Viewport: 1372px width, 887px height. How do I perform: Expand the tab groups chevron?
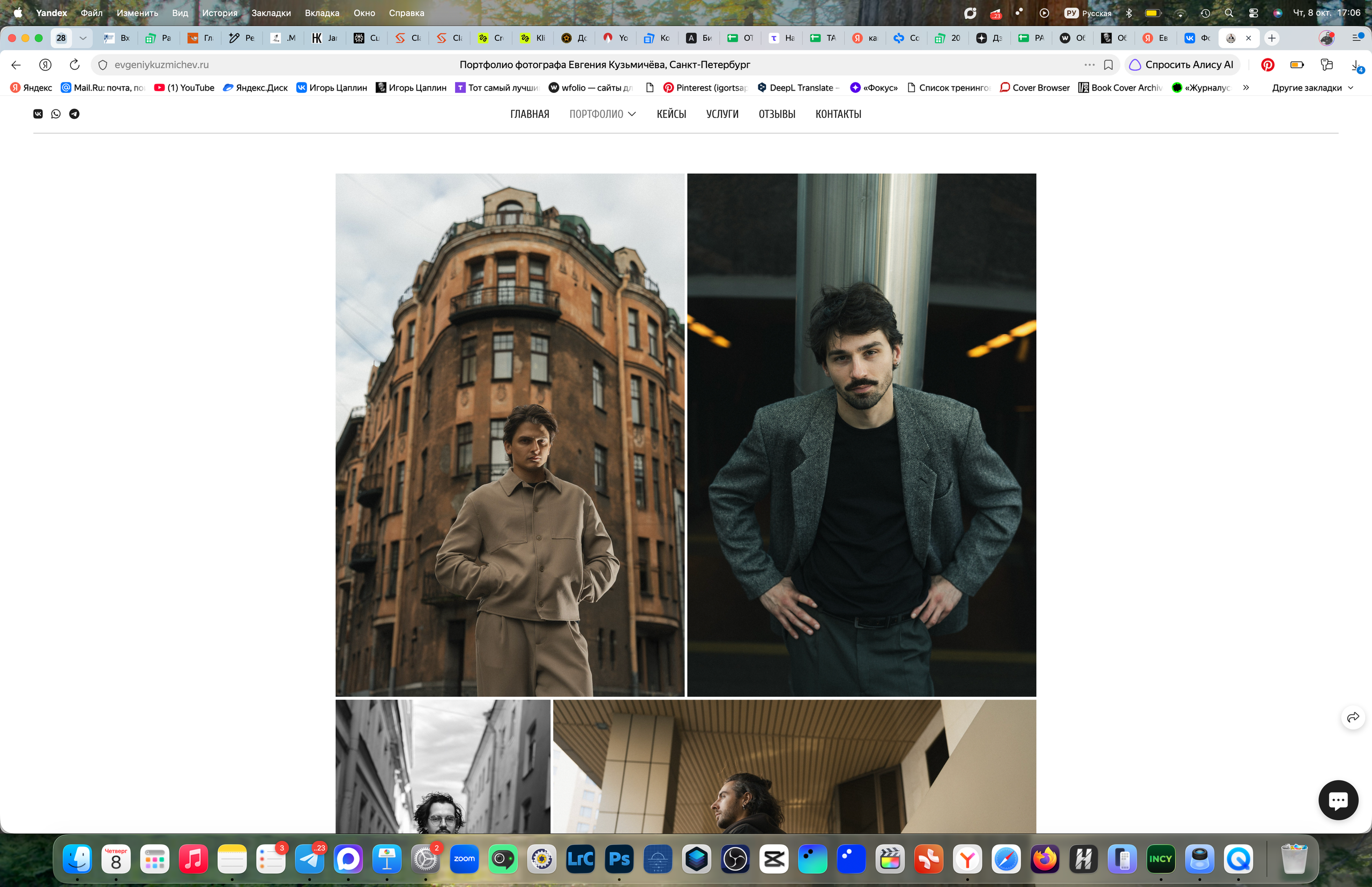click(83, 38)
